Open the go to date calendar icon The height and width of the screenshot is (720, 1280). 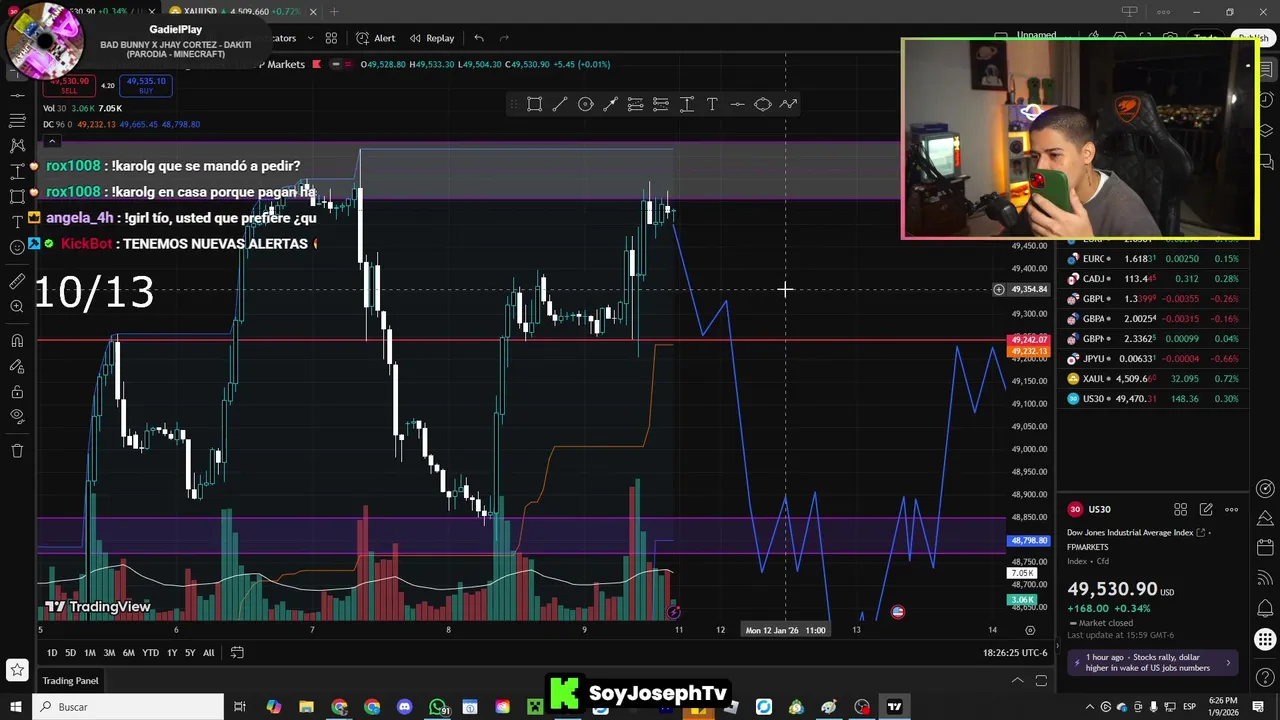pos(237,652)
